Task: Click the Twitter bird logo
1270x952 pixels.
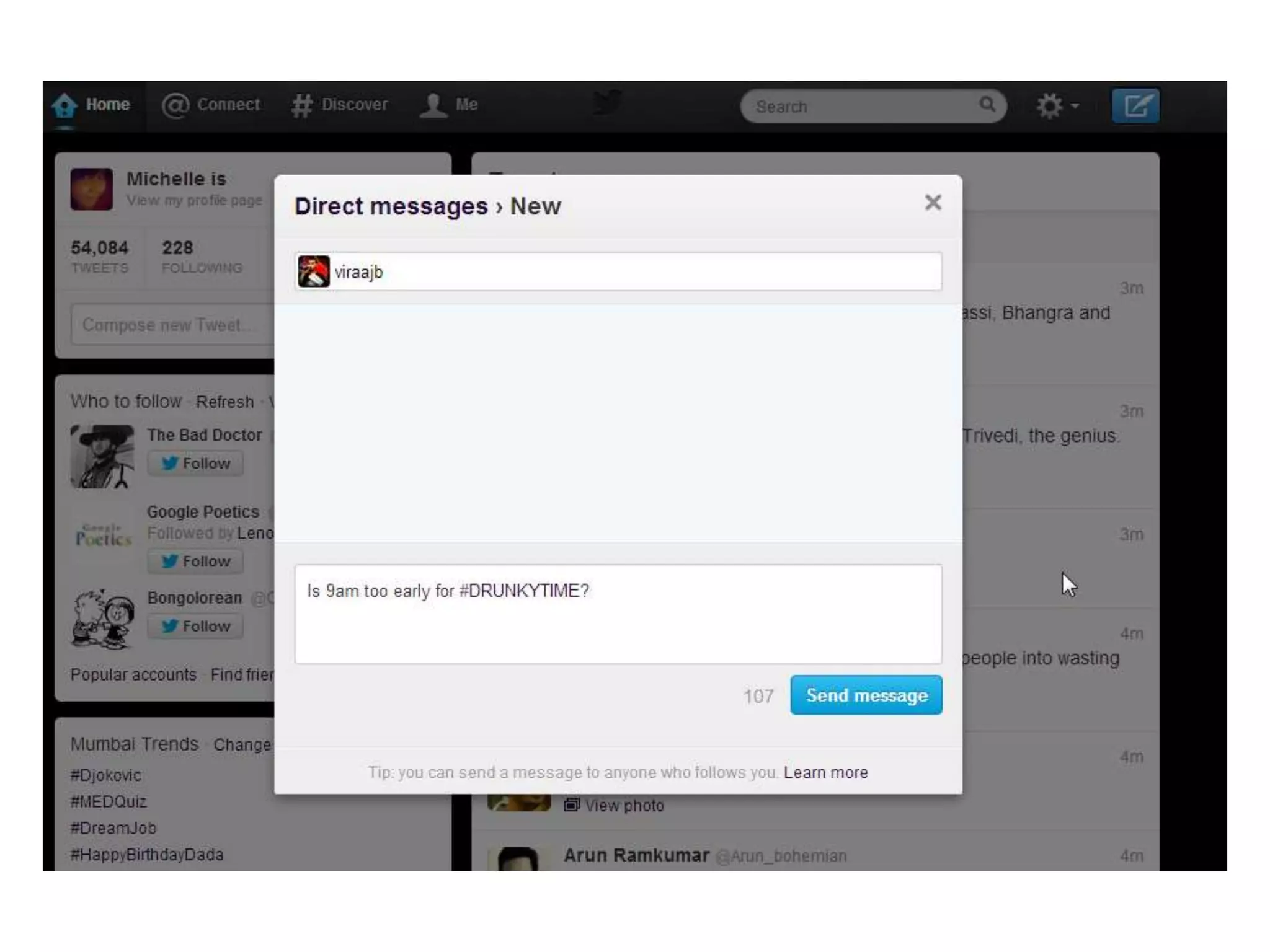Action: tap(606, 103)
